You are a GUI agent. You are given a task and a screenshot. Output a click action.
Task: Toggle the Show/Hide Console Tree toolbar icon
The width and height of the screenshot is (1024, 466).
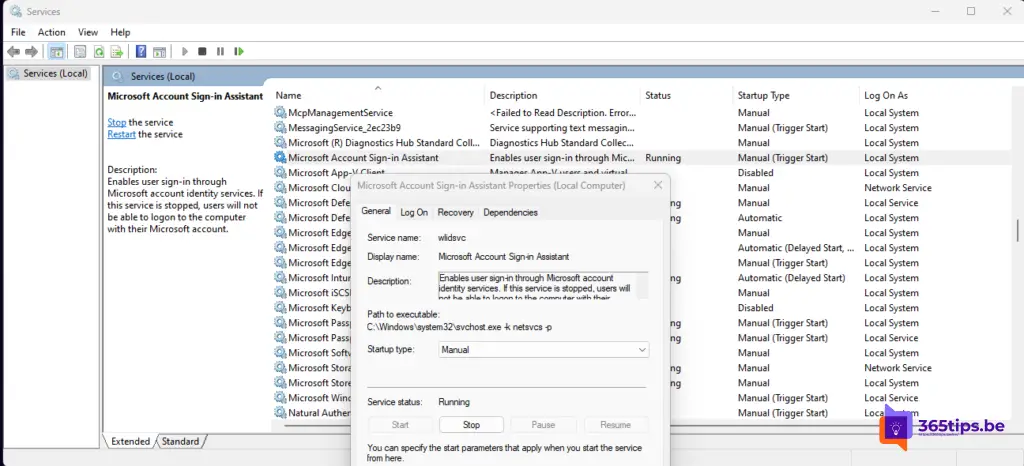(x=57, y=51)
